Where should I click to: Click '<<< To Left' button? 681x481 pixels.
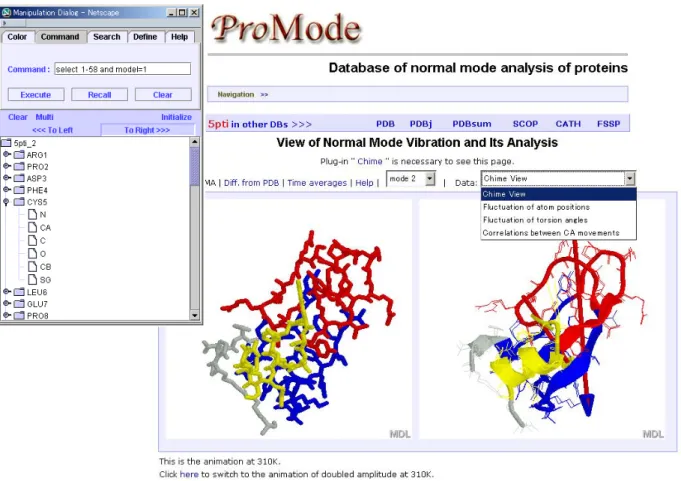pyautogui.click(x=52, y=130)
